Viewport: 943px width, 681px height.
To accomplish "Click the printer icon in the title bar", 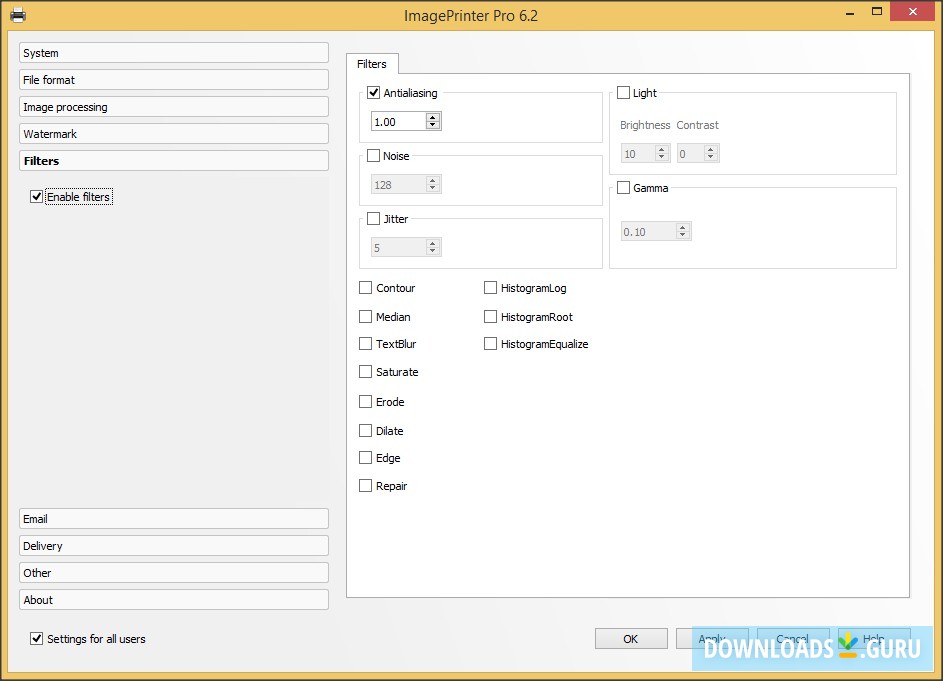I will (18, 14).
